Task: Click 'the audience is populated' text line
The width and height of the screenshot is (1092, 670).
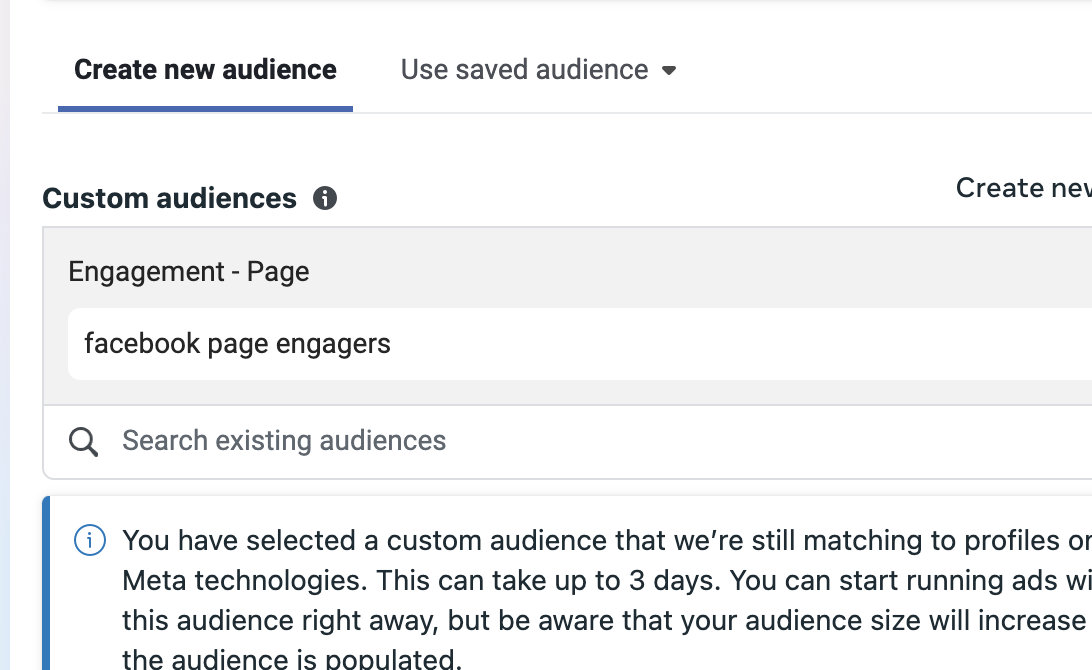Action: point(291,658)
